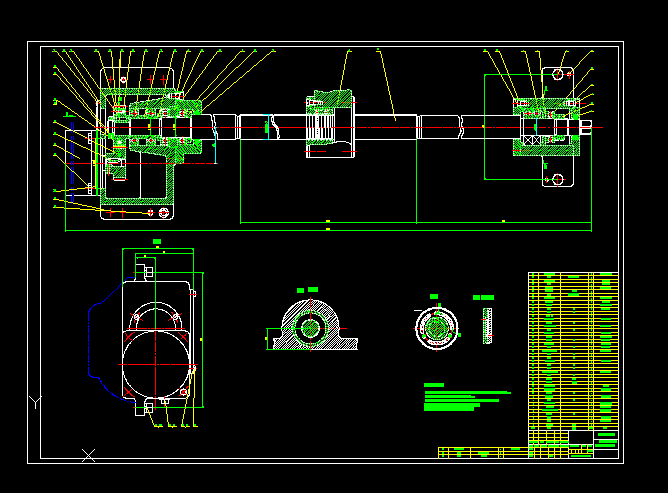Pick the empty white title block cell
This screenshot has width=668, height=493.
coord(581,437)
